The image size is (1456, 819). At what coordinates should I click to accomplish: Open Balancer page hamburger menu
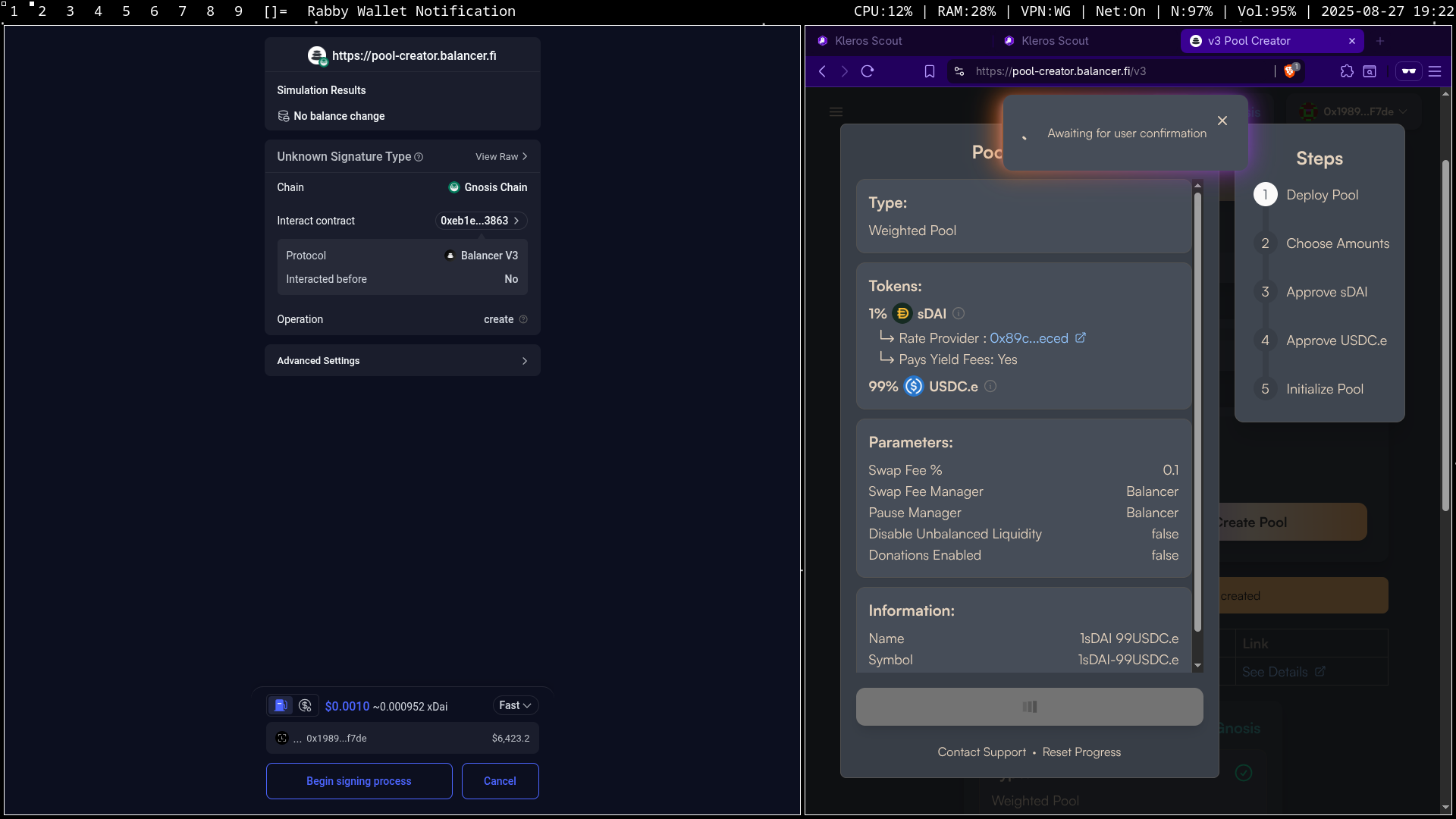pyautogui.click(x=836, y=112)
